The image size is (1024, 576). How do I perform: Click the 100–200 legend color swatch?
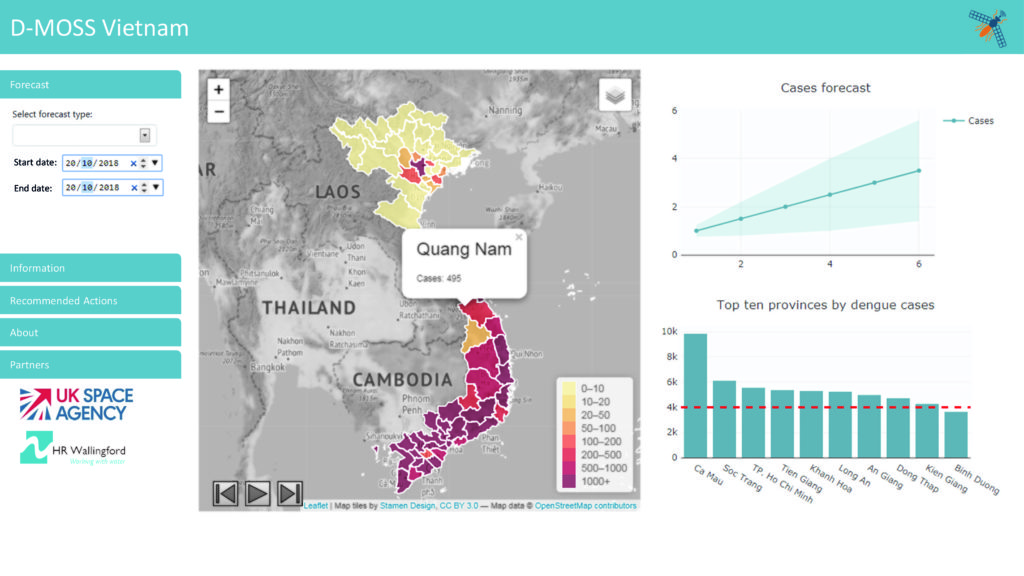[569, 441]
